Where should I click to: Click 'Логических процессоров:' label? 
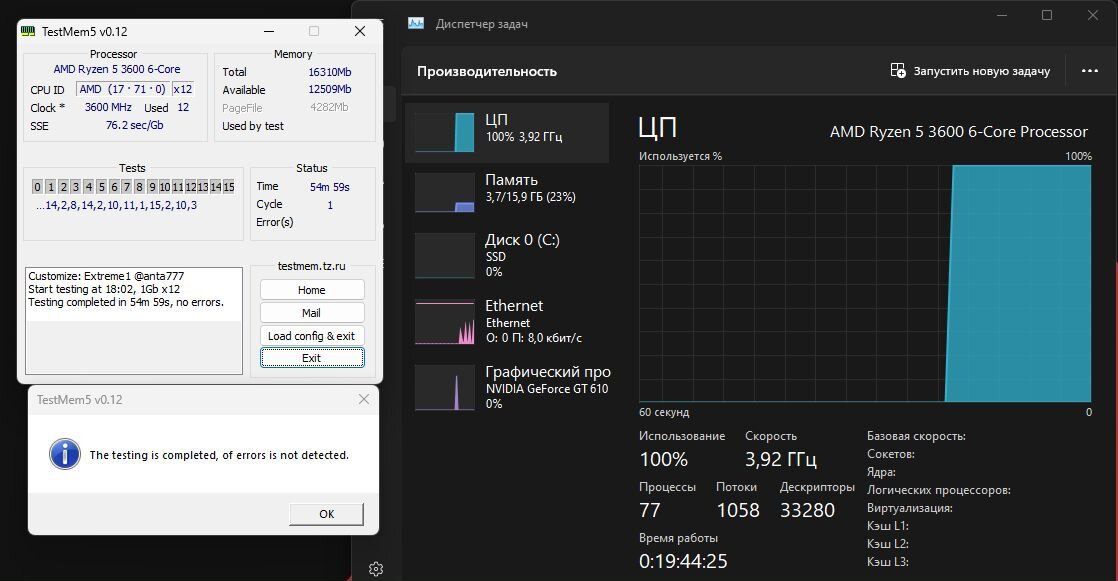pos(938,490)
